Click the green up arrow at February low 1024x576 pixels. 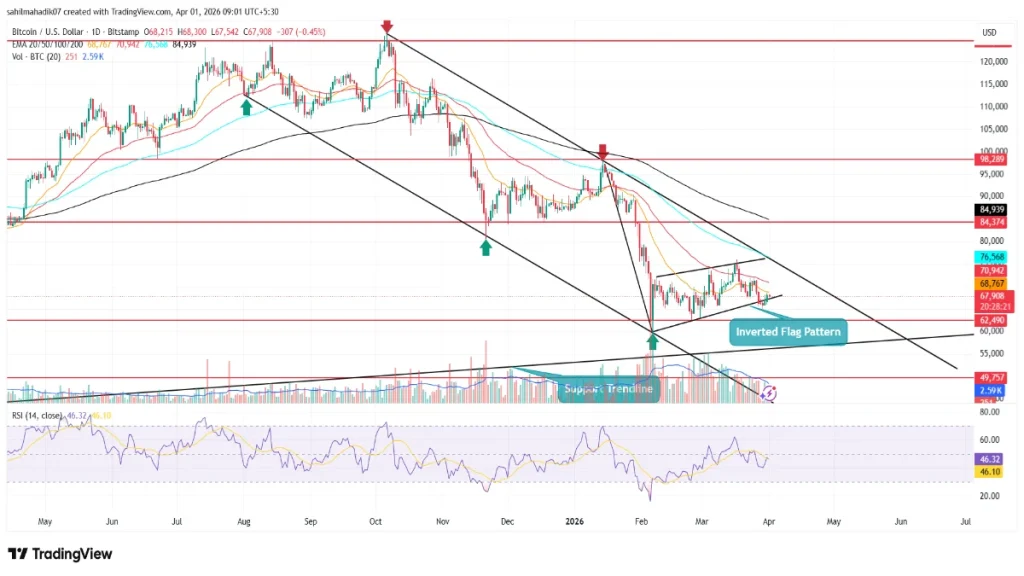point(652,342)
